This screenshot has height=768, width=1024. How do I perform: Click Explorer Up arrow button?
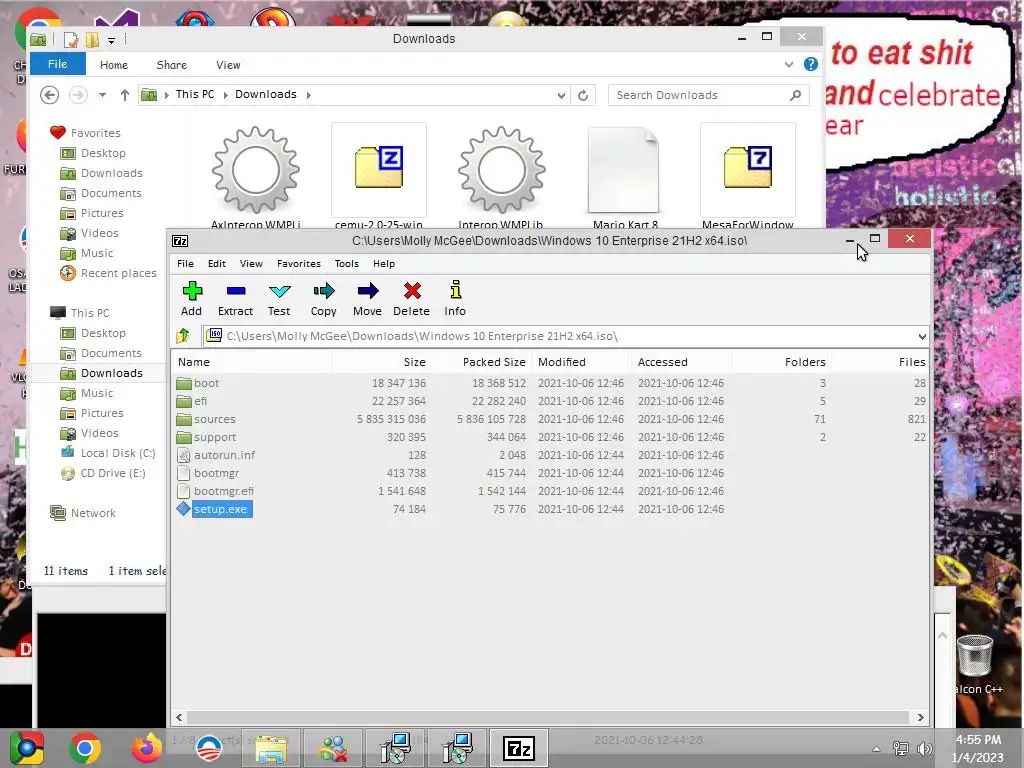click(125, 95)
